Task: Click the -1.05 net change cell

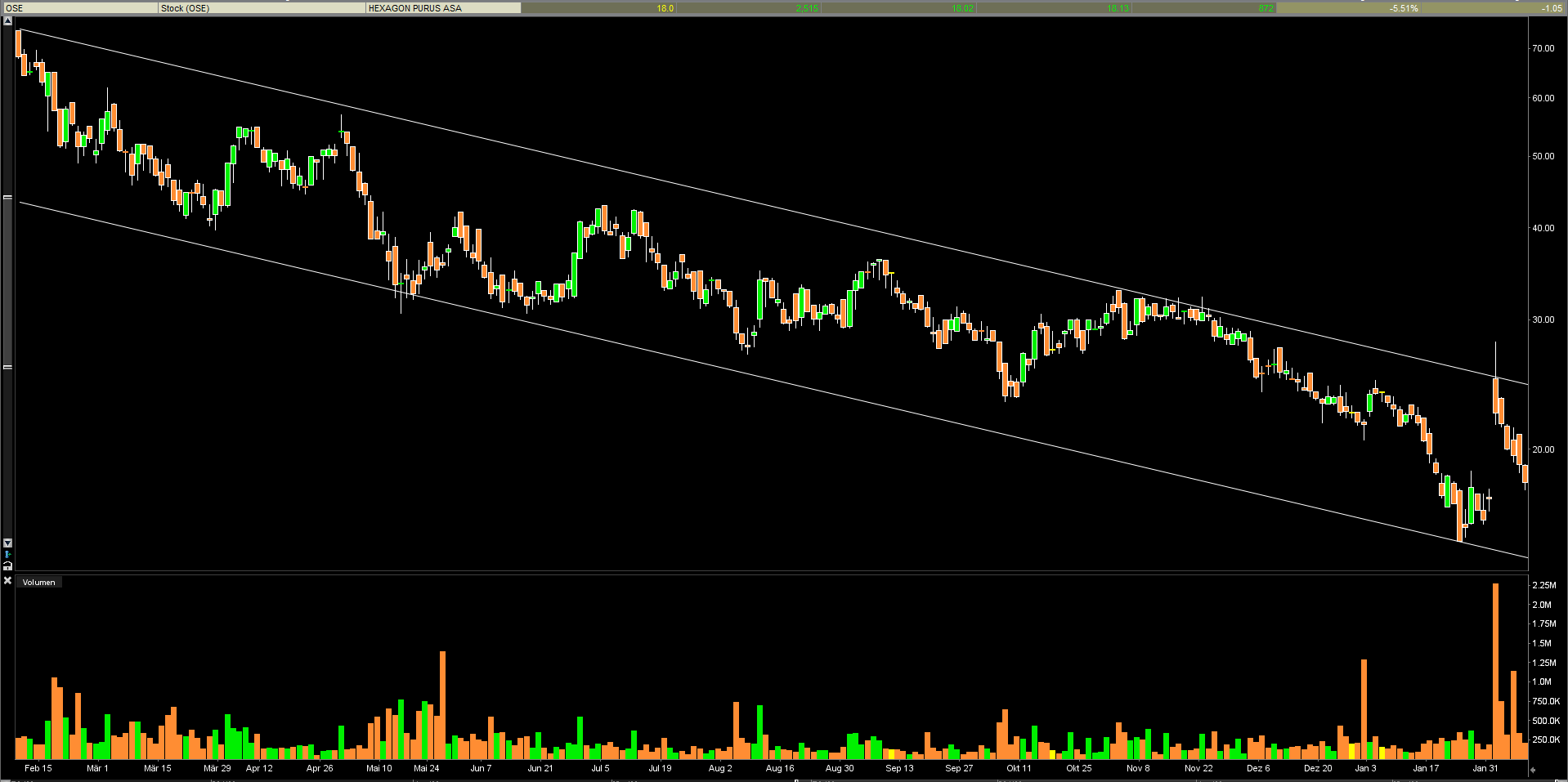Action: [x=1494, y=8]
